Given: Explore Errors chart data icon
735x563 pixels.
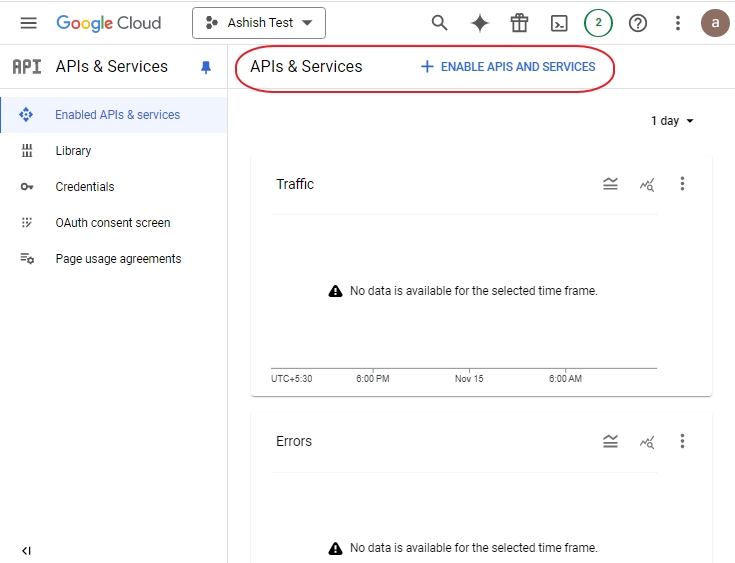Looking at the screenshot, I should (647, 442).
